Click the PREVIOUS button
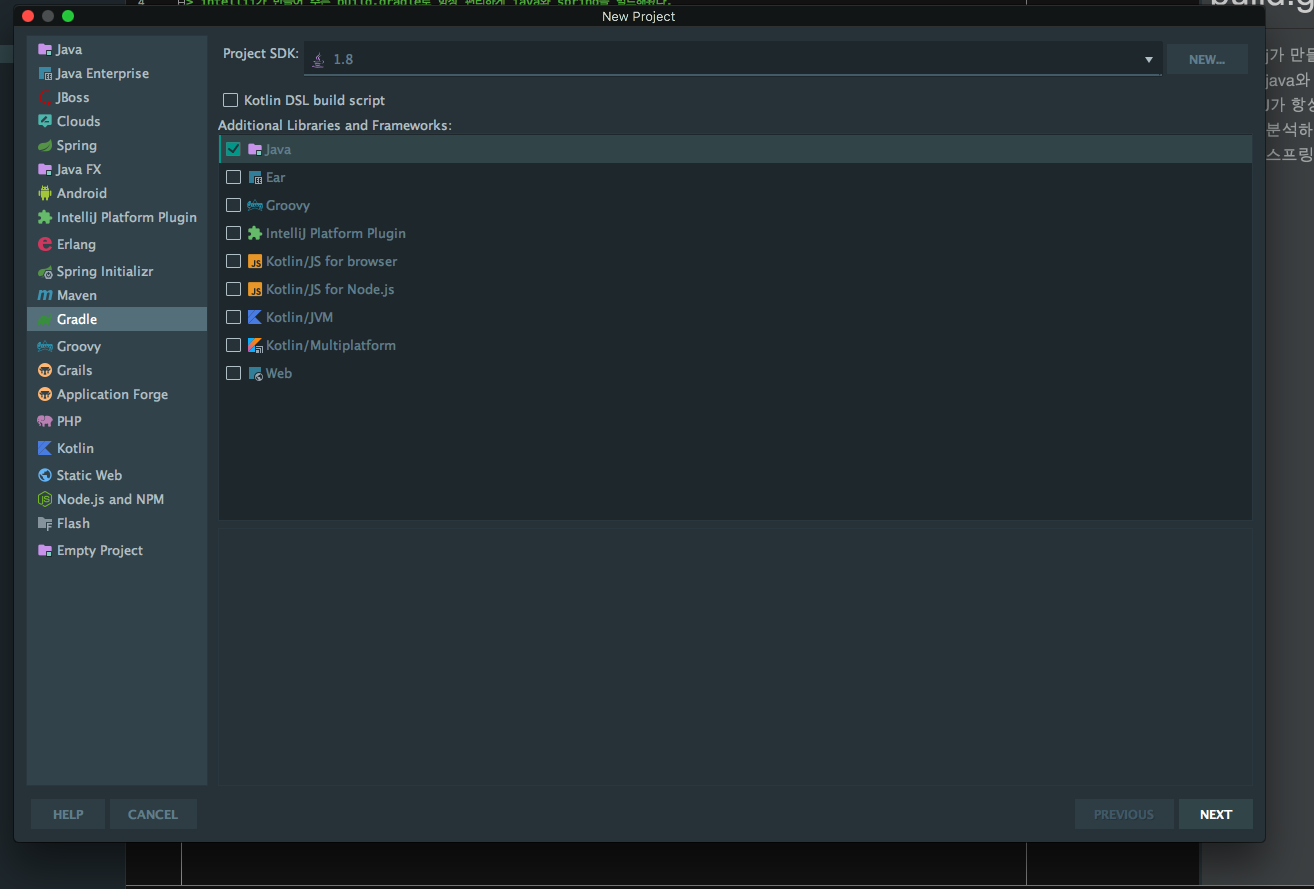The image size is (1314, 889). 1124,814
